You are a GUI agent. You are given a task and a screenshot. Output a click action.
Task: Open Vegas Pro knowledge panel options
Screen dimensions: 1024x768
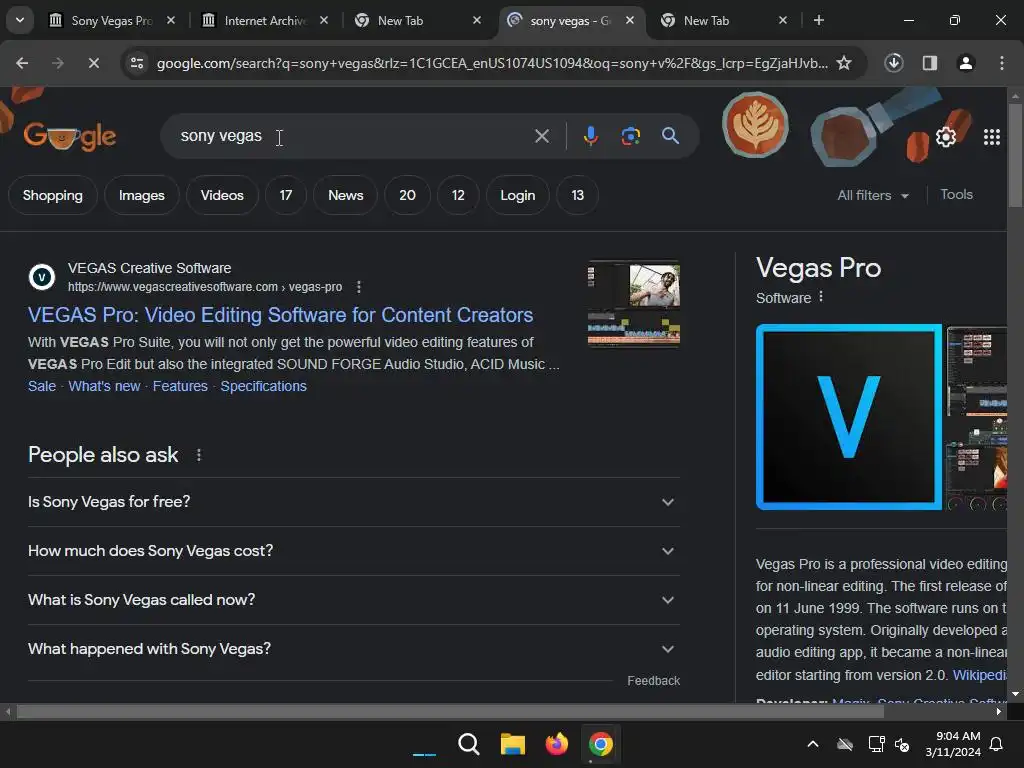click(x=821, y=297)
